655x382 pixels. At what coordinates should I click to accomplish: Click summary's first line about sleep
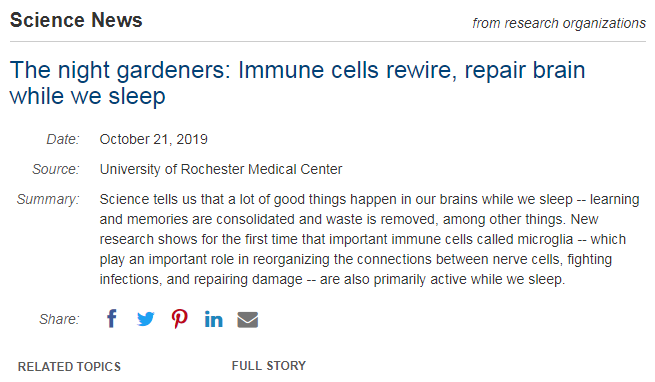tap(369, 199)
